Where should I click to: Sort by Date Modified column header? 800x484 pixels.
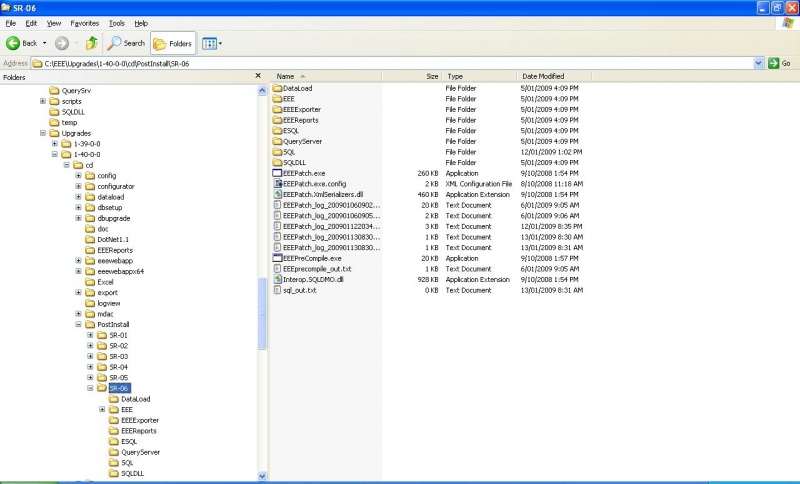point(554,77)
